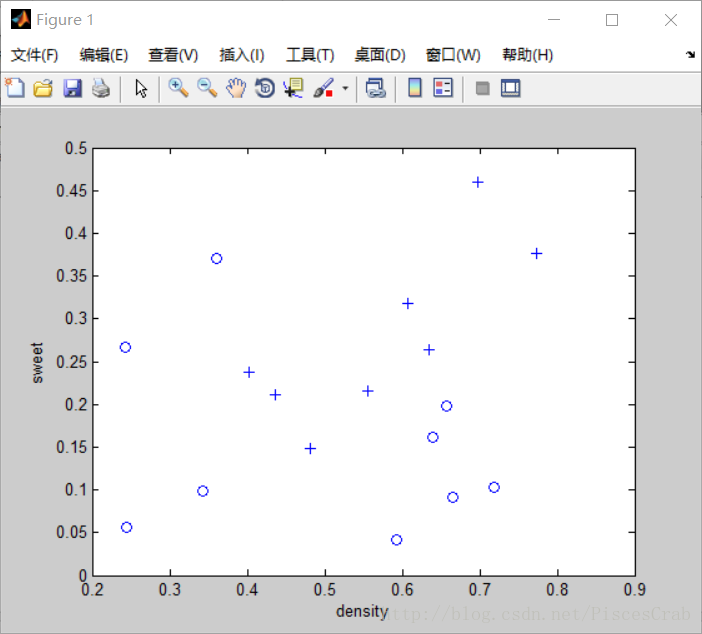Click the 'sweet' y-axis label
Viewport: 702px width, 634px height.
[x=38, y=363]
